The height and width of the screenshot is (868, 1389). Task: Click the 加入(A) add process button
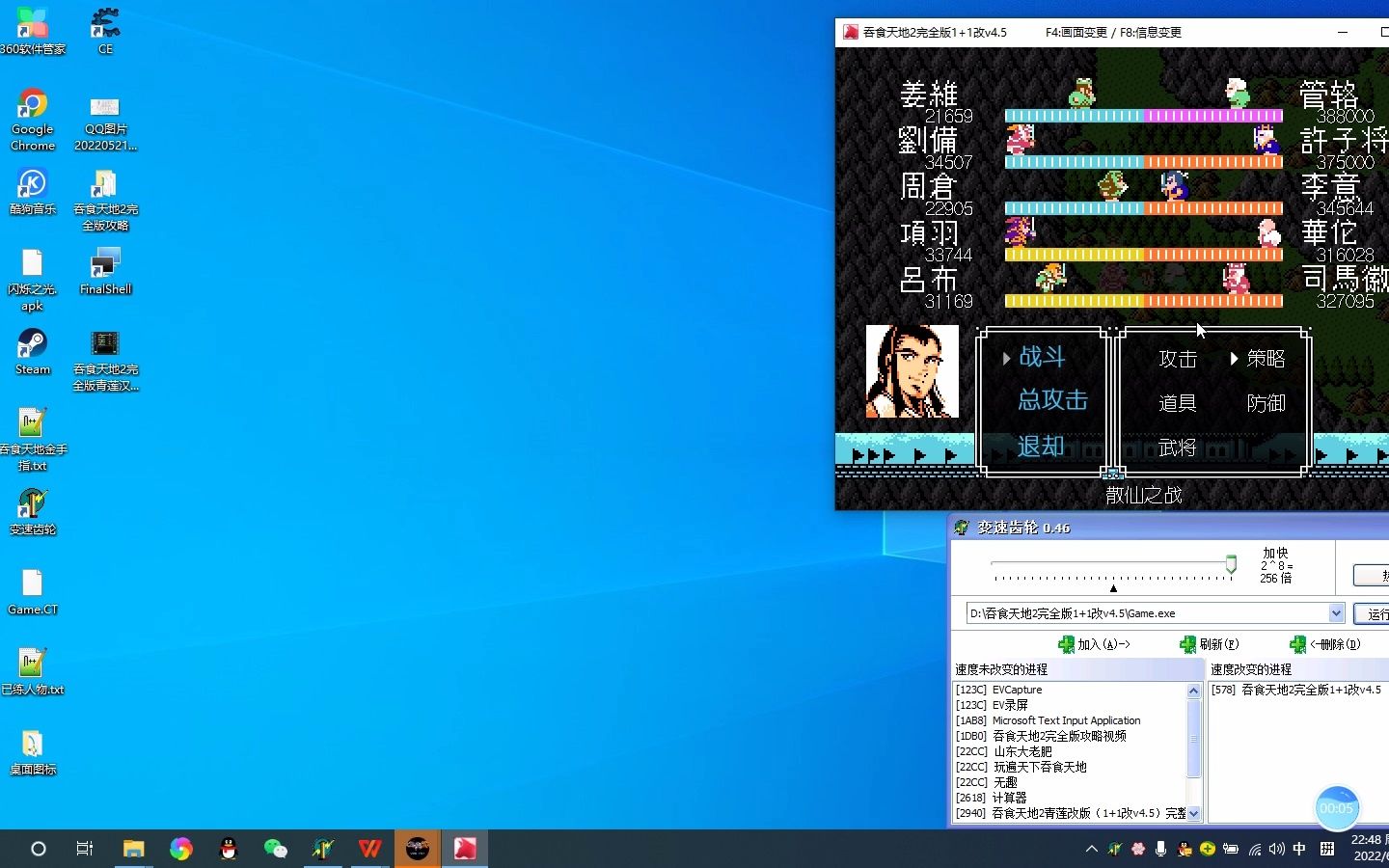pos(1094,644)
